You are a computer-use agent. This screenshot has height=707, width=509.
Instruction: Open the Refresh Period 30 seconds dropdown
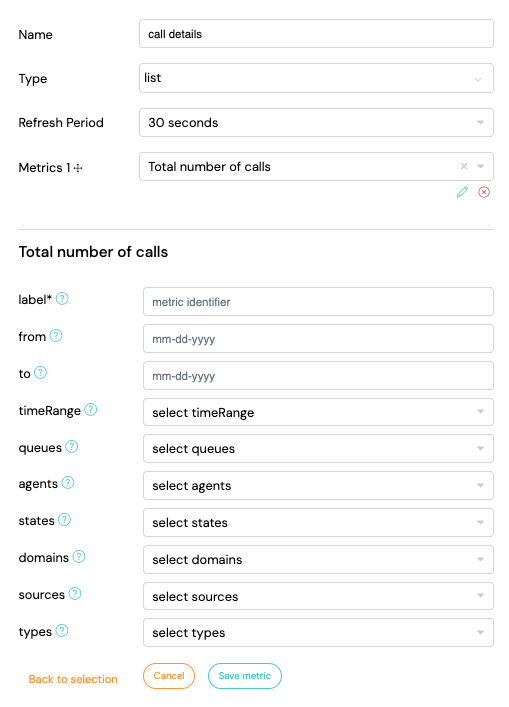pyautogui.click(x=316, y=122)
